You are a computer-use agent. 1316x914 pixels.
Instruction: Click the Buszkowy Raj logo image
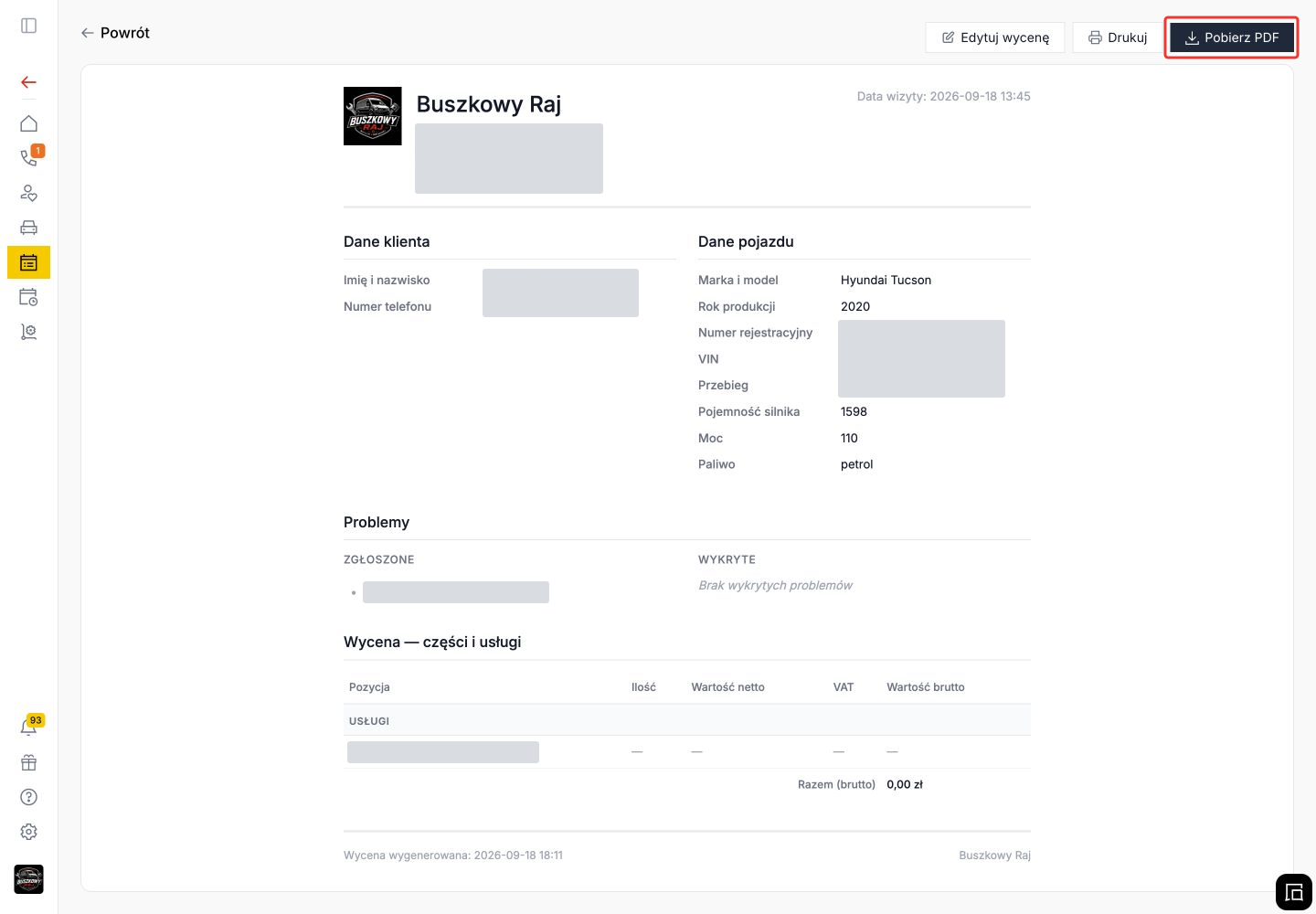point(373,116)
